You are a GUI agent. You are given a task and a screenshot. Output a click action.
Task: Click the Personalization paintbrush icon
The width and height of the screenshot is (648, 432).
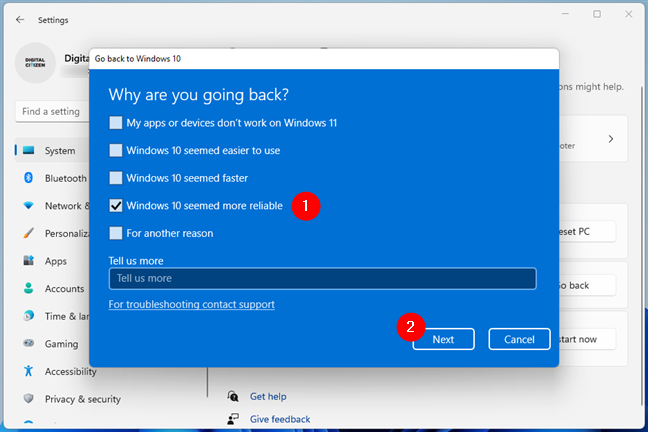29,233
